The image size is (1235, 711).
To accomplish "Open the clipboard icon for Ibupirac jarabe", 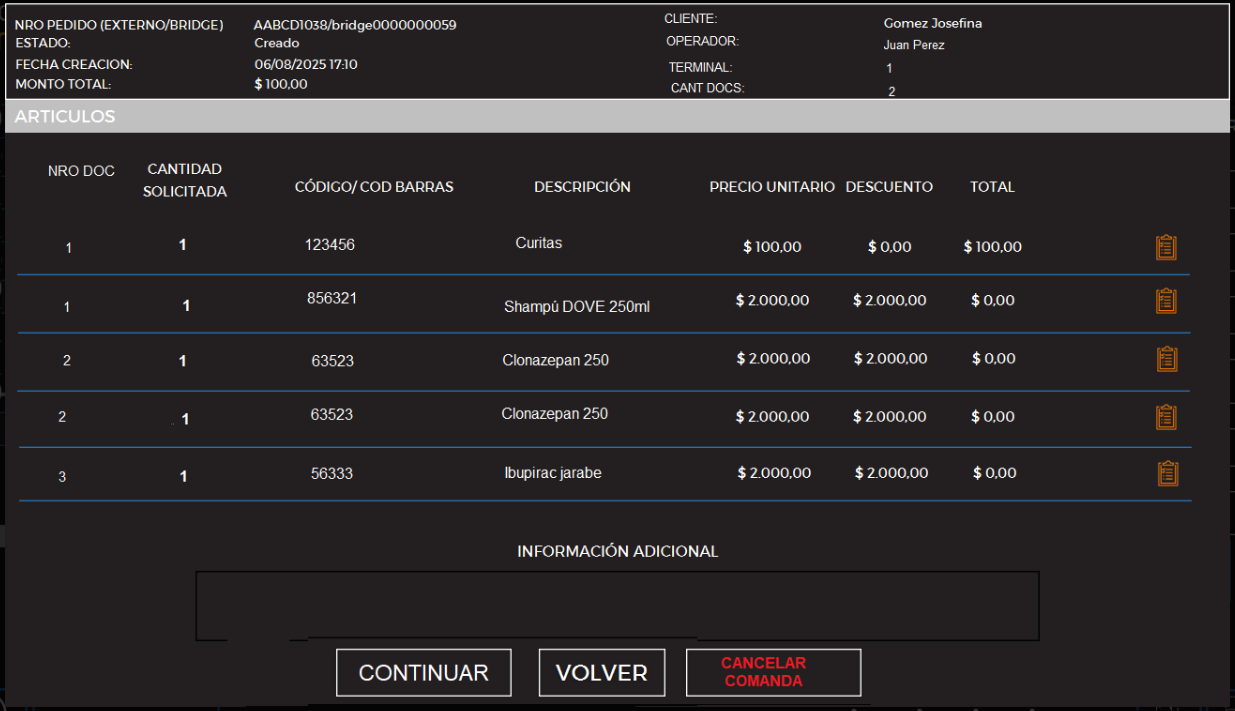I will pyautogui.click(x=1167, y=474).
